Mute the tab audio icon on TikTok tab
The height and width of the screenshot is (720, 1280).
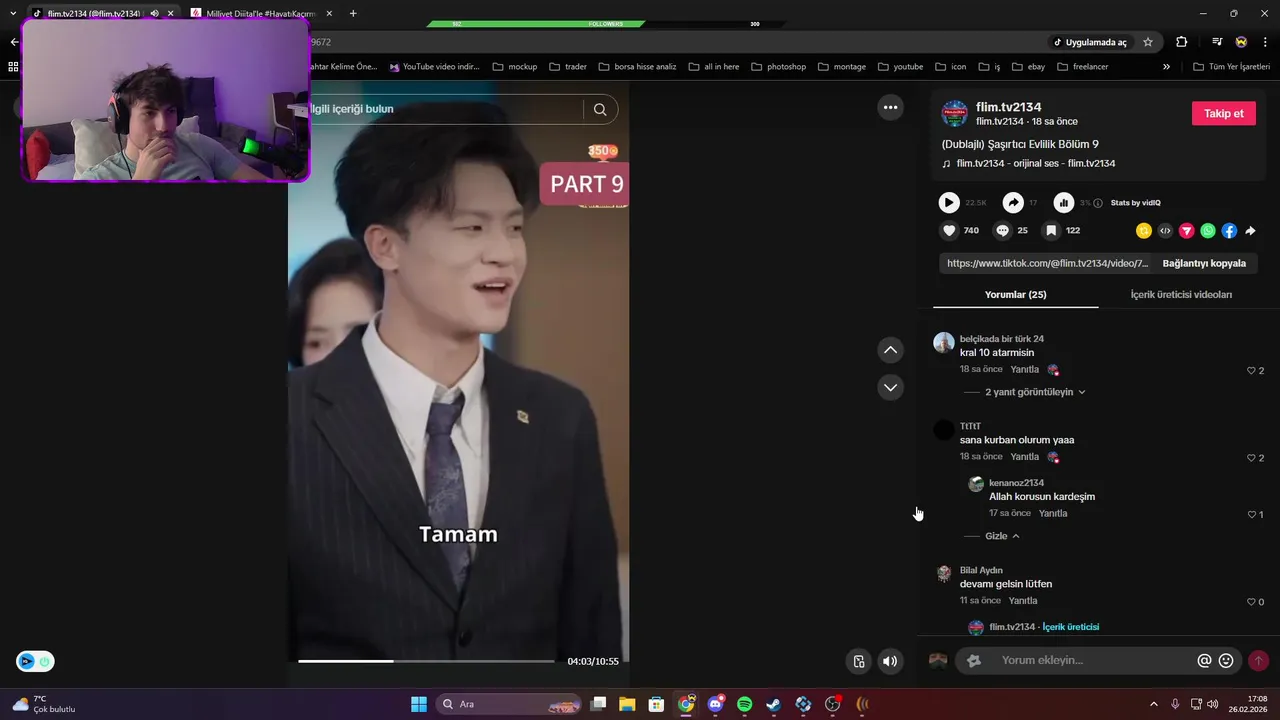tap(154, 13)
